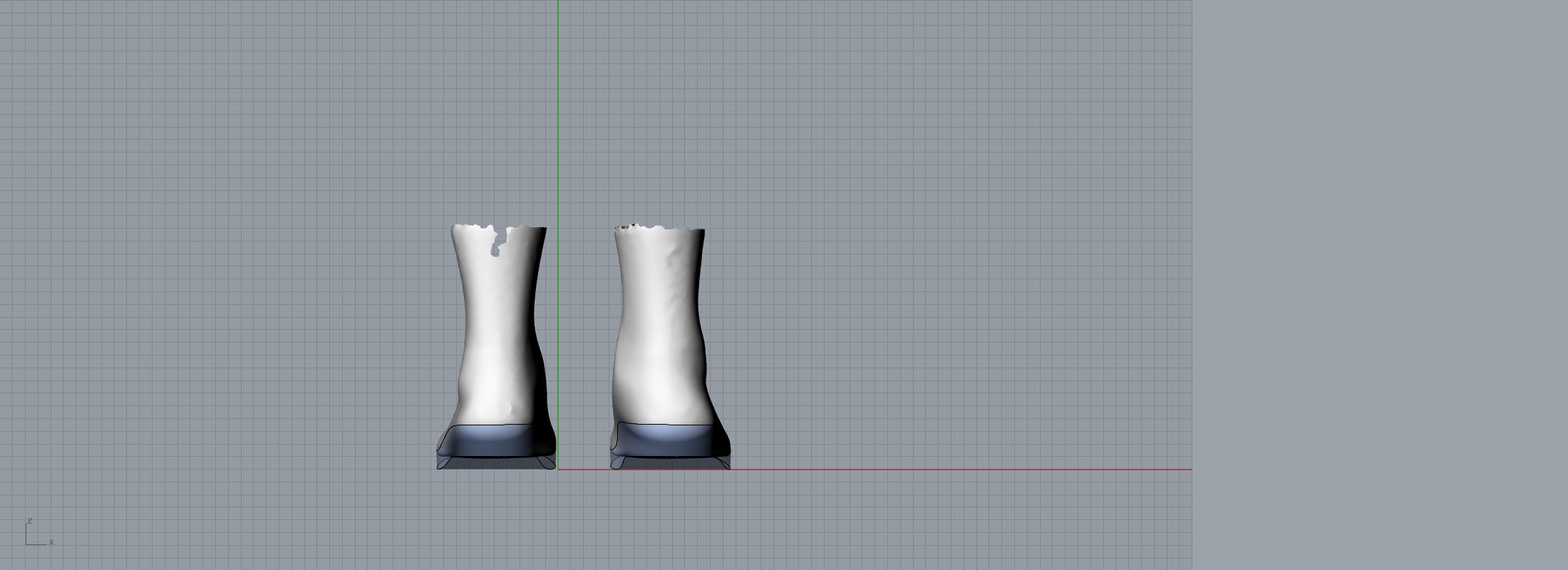The image size is (1568, 570).
Task: Click the X label on axes icon
Action: click(x=51, y=542)
